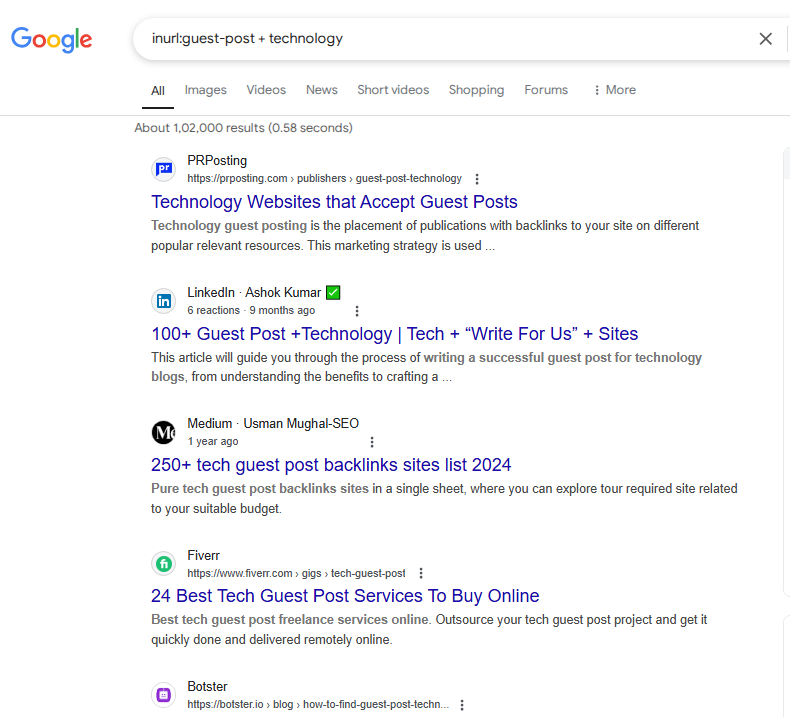Open the News tab
Image resolution: width=790 pixels, height=717 pixels.
[x=321, y=90]
